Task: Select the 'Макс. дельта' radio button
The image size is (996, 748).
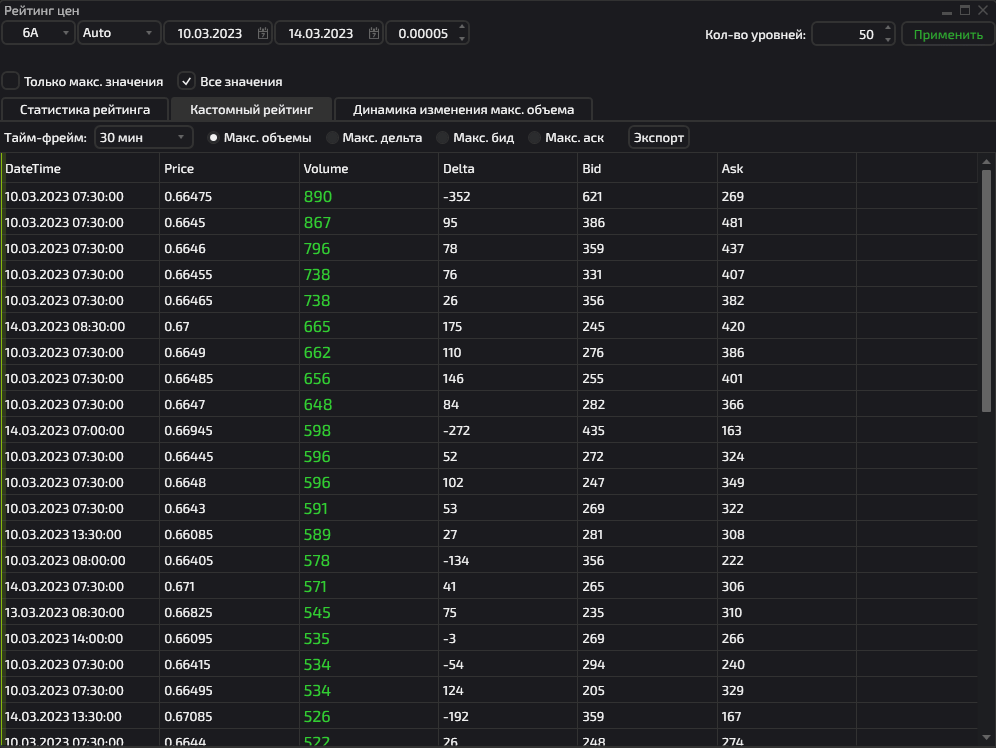Action: [332, 138]
